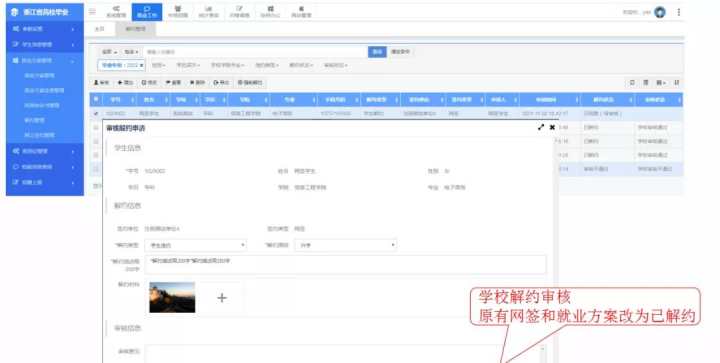The width and height of the screenshot is (720, 363).
Task: Click the toolbar delete button with x icon
Action: (197, 83)
